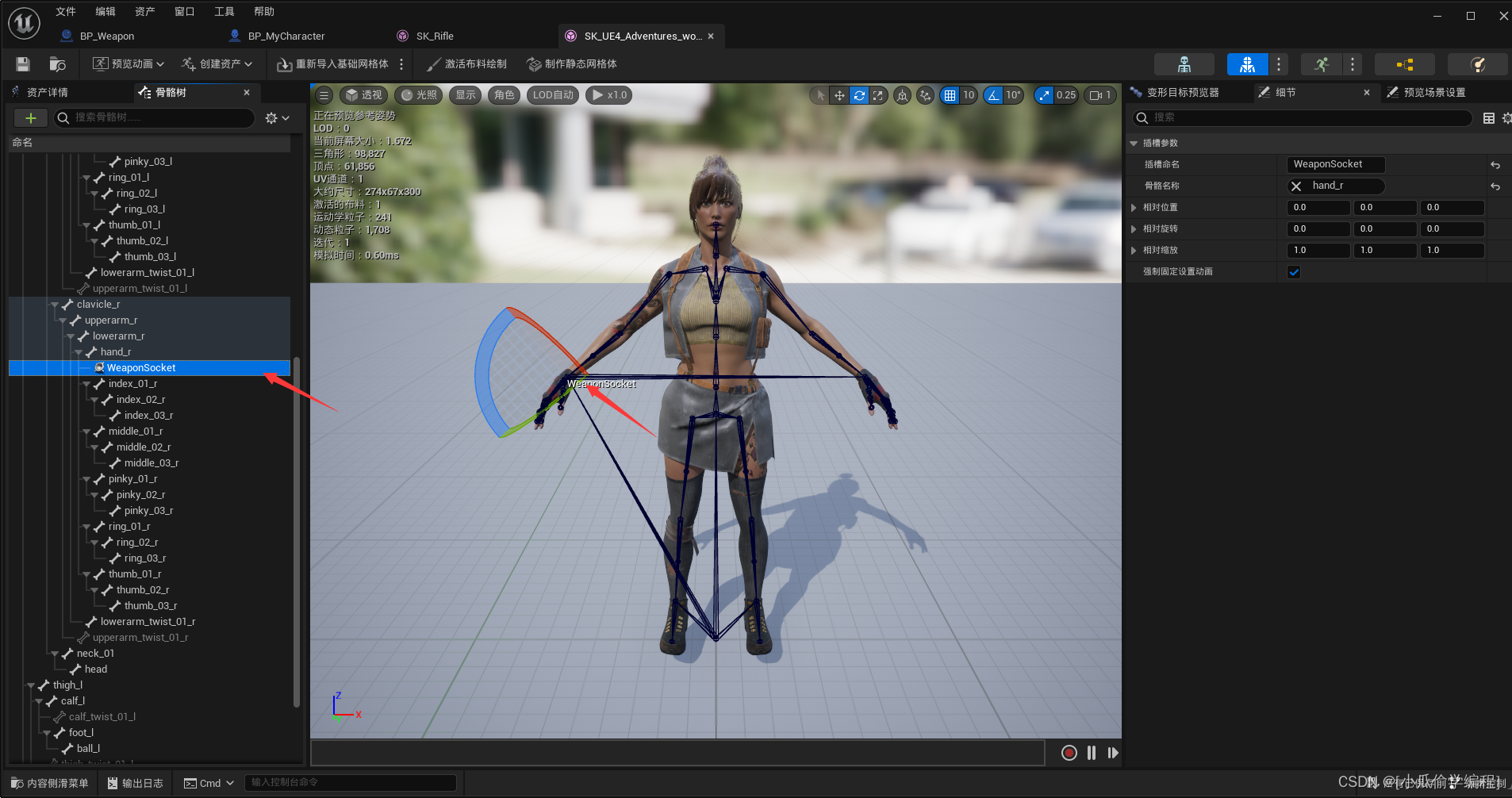This screenshot has width=1512, height=798.
Task: Toggle 强制固定设置动画 checkbox
Action: 1294,272
